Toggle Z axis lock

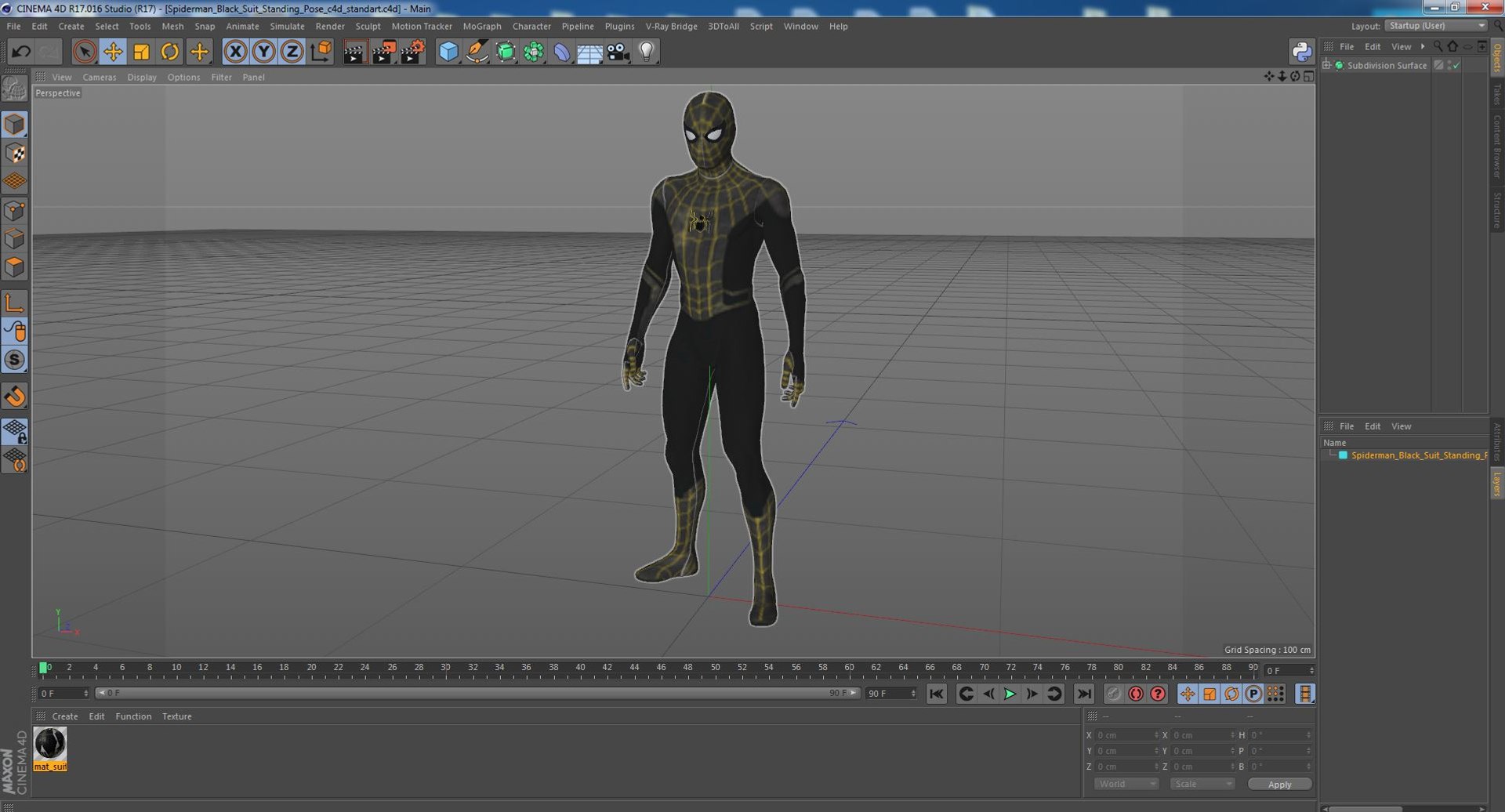(x=292, y=53)
